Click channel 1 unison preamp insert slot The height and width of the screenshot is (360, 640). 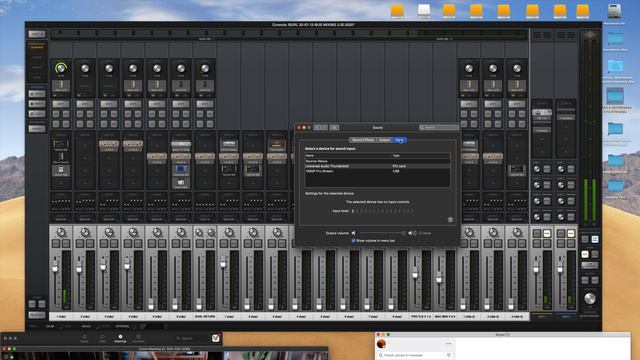tap(61, 86)
